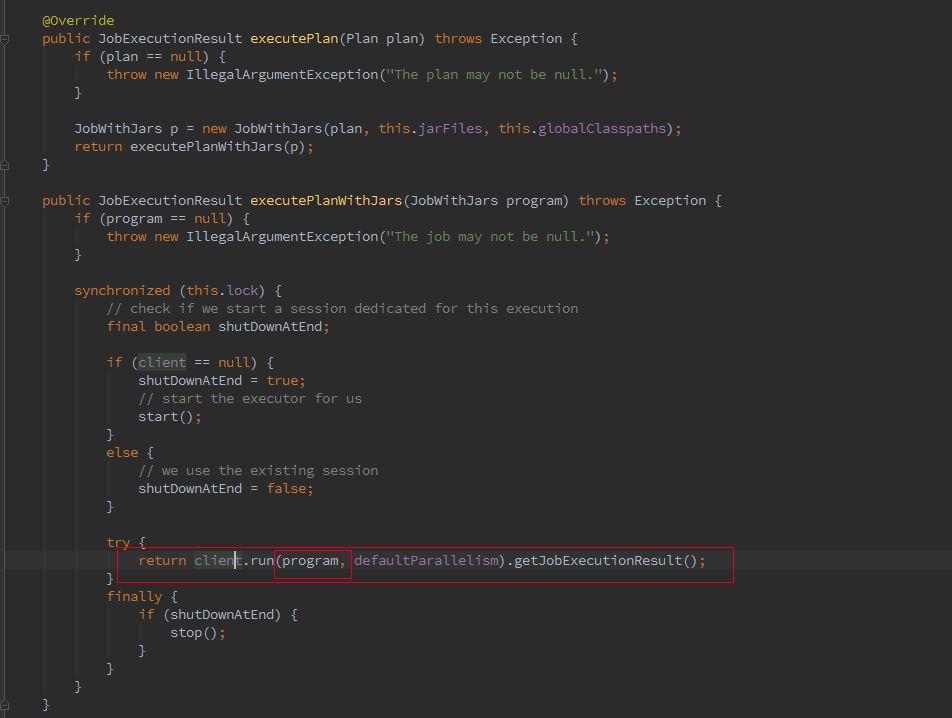
Task: Click the try keyword
Action: click(118, 543)
